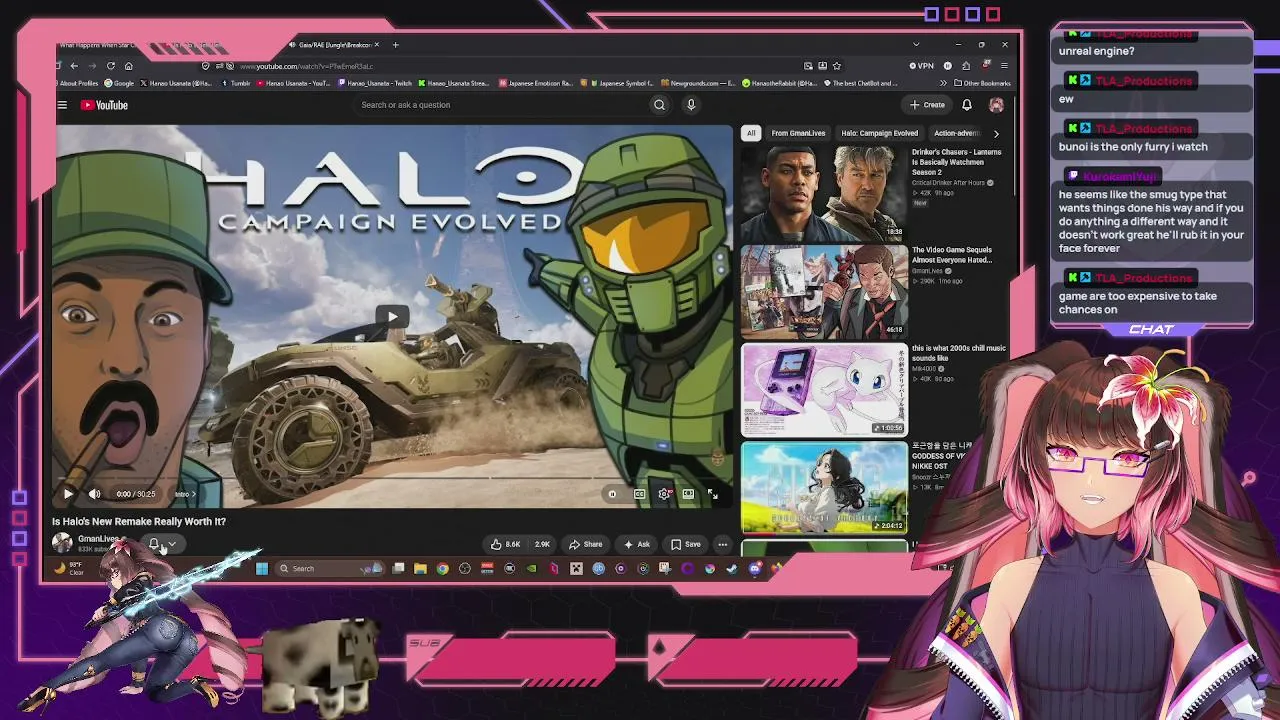Switch the player to theater mode
This screenshot has width=1280, height=720.
[688, 494]
